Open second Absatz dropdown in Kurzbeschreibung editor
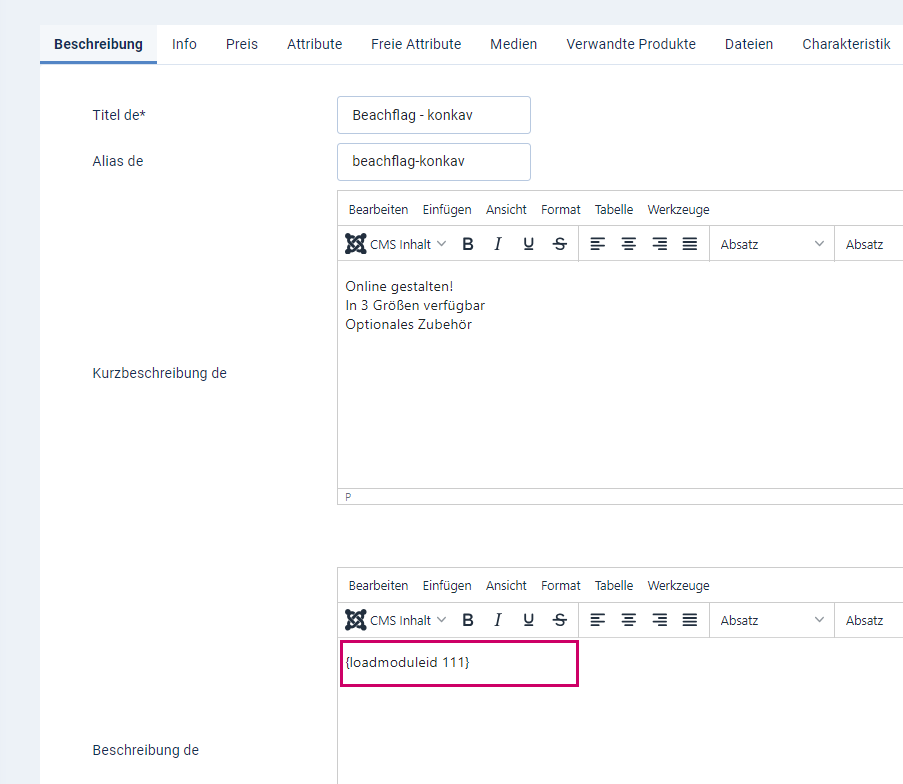The image size is (903, 784). [x=870, y=244]
